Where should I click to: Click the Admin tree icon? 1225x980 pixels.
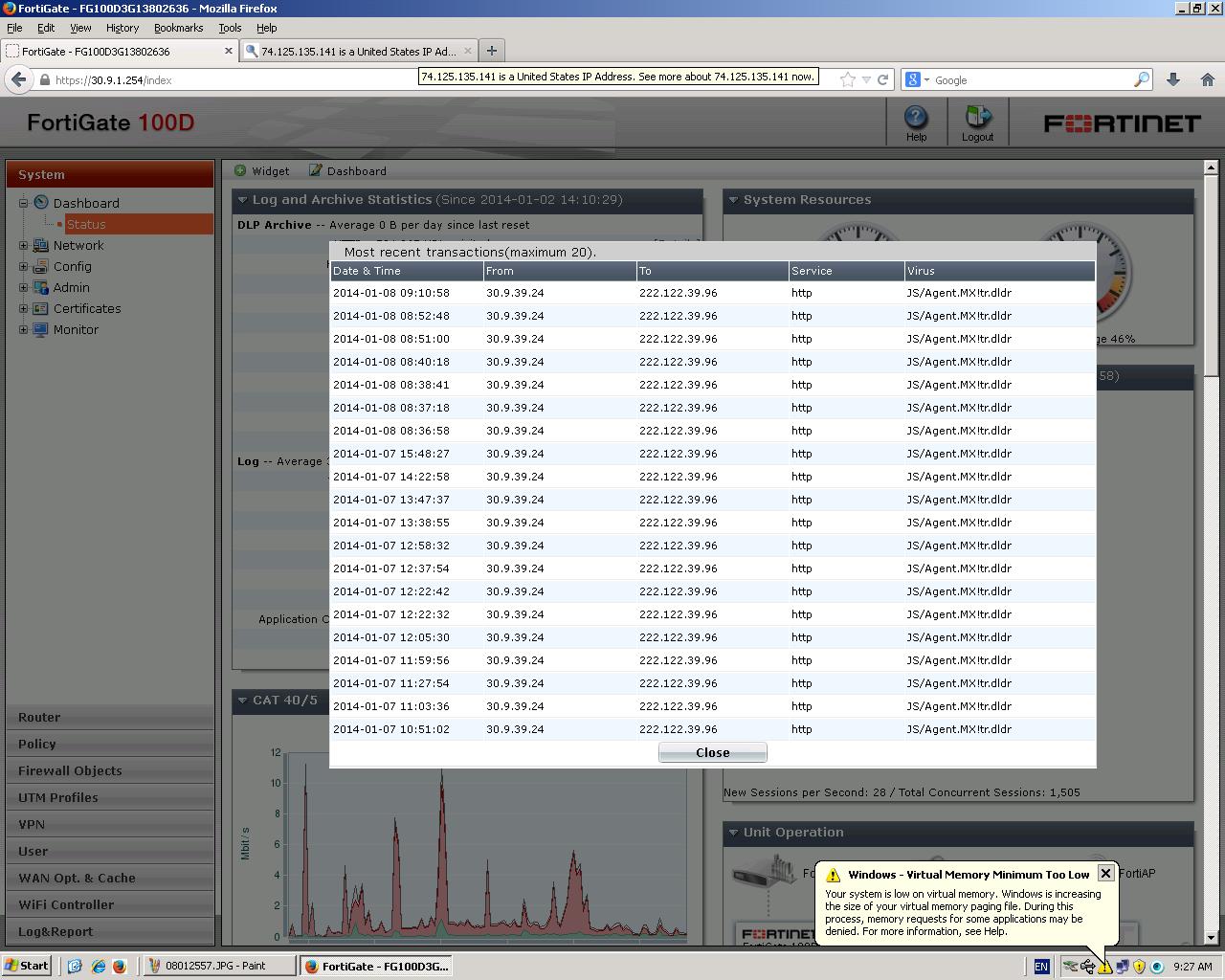40,287
